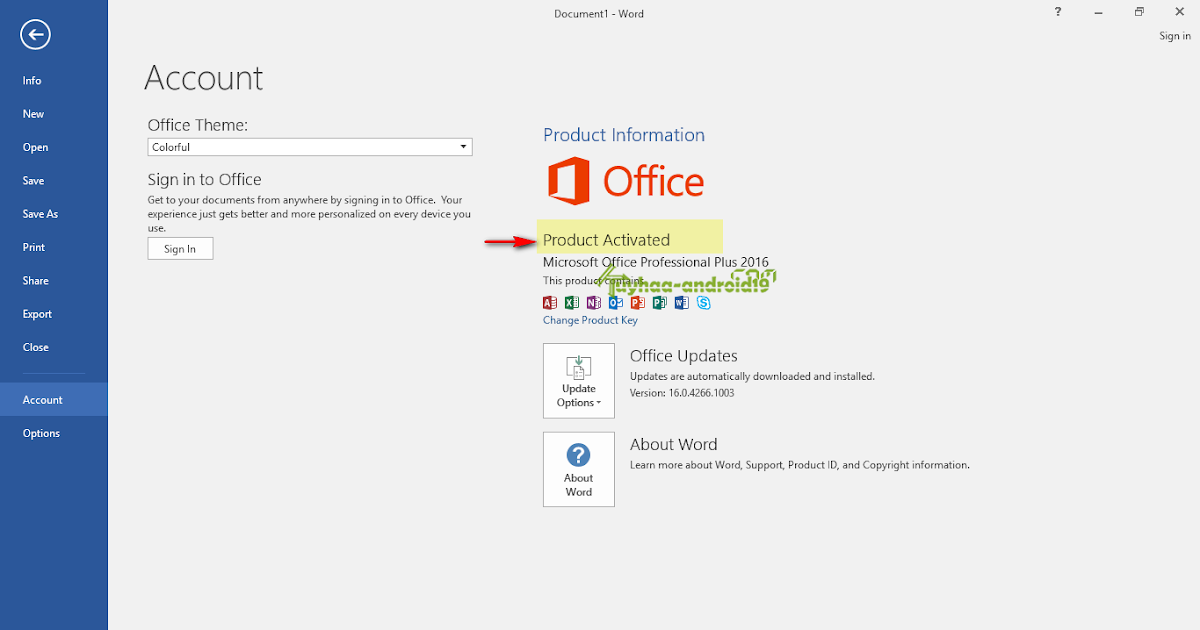The height and width of the screenshot is (630, 1200).
Task: Click the PowerPoint app icon
Action: (x=637, y=302)
